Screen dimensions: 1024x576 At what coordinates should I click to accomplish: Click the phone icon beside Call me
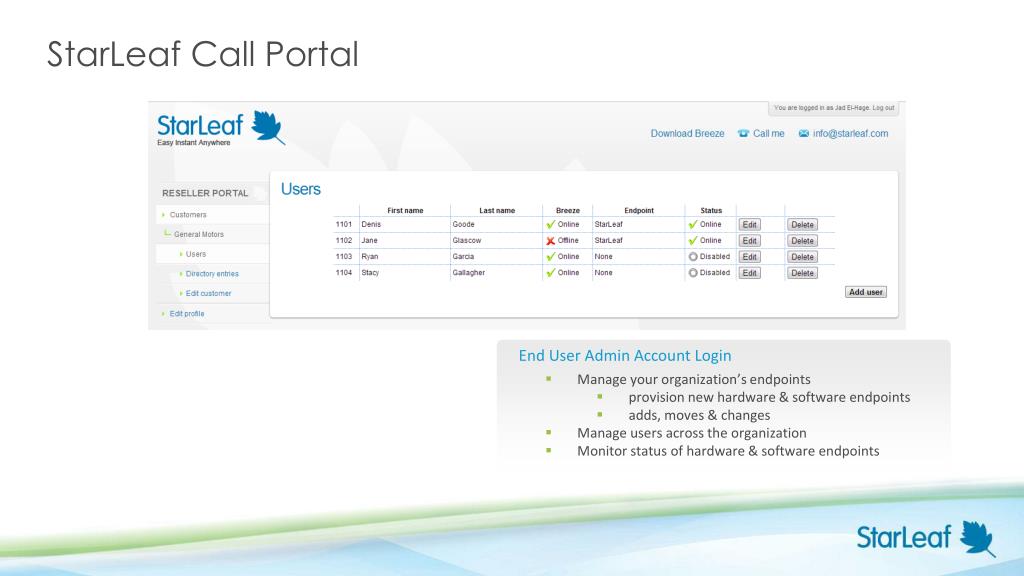tap(743, 133)
